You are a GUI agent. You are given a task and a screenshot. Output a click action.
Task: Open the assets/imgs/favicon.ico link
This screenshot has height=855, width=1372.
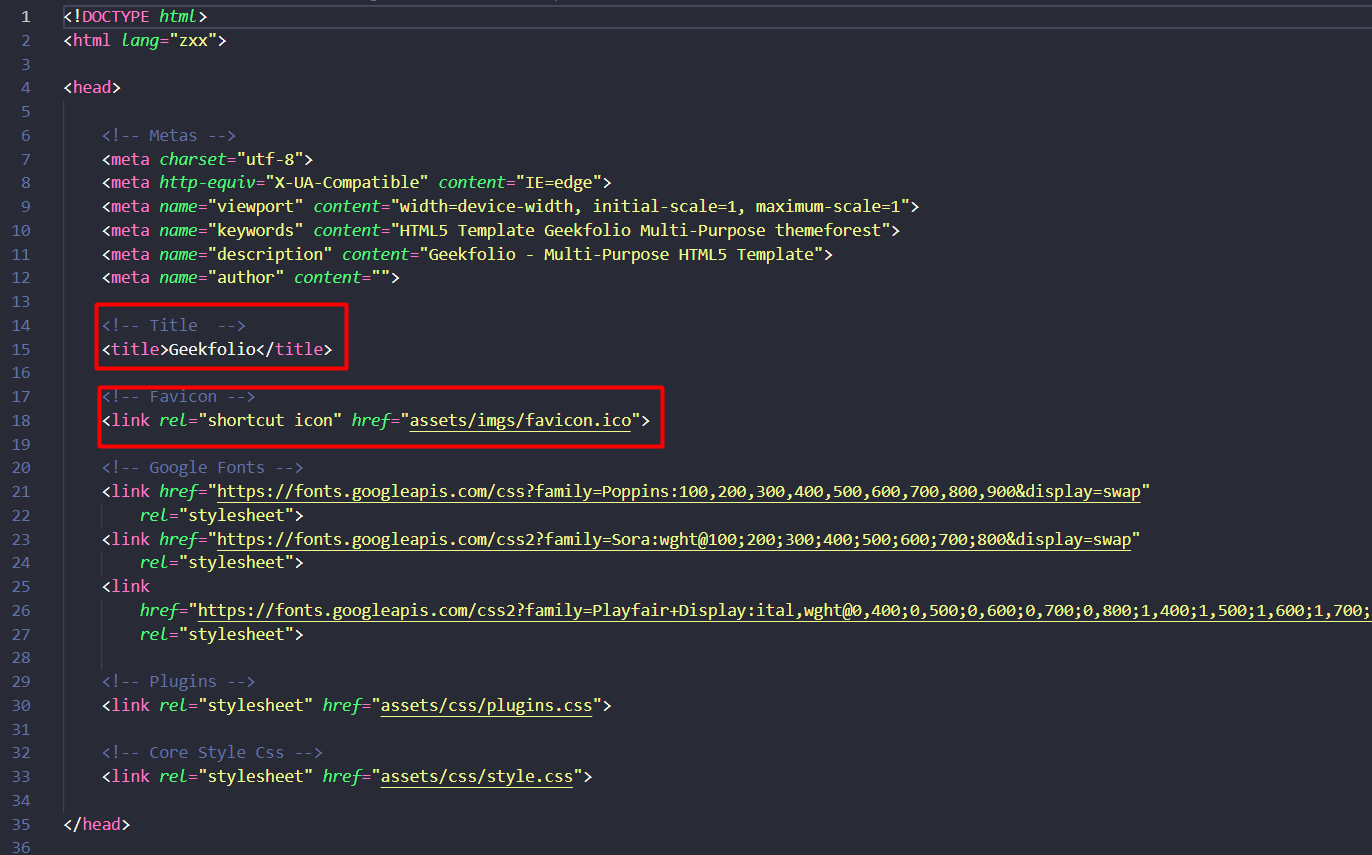[520, 420]
